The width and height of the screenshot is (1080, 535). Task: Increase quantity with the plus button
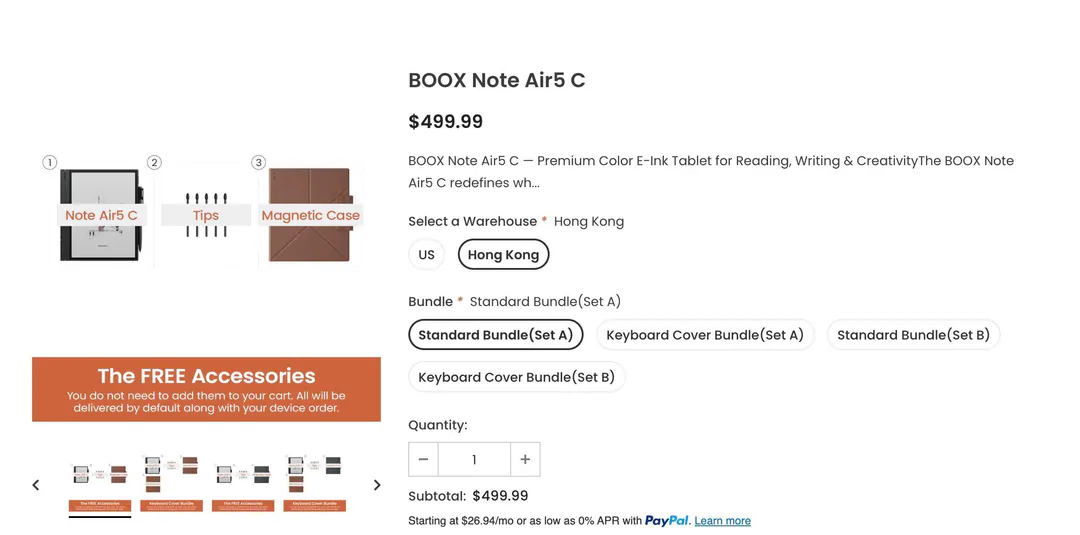[525, 459]
